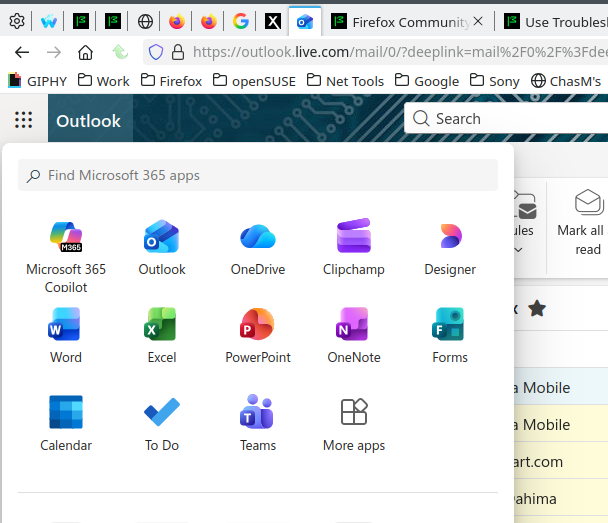
Task: Click the Outlook mail Search field
Action: point(506,118)
